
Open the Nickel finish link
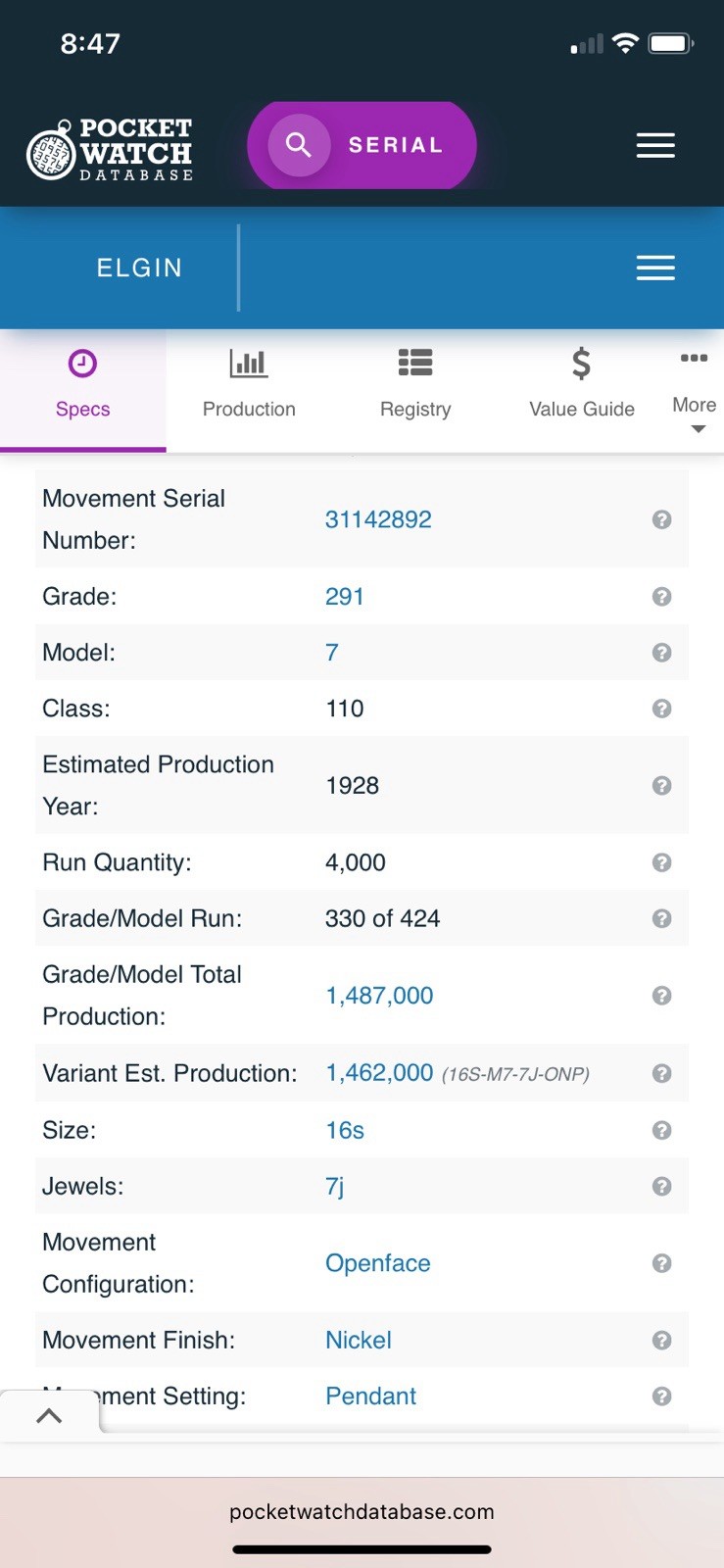click(x=359, y=1340)
